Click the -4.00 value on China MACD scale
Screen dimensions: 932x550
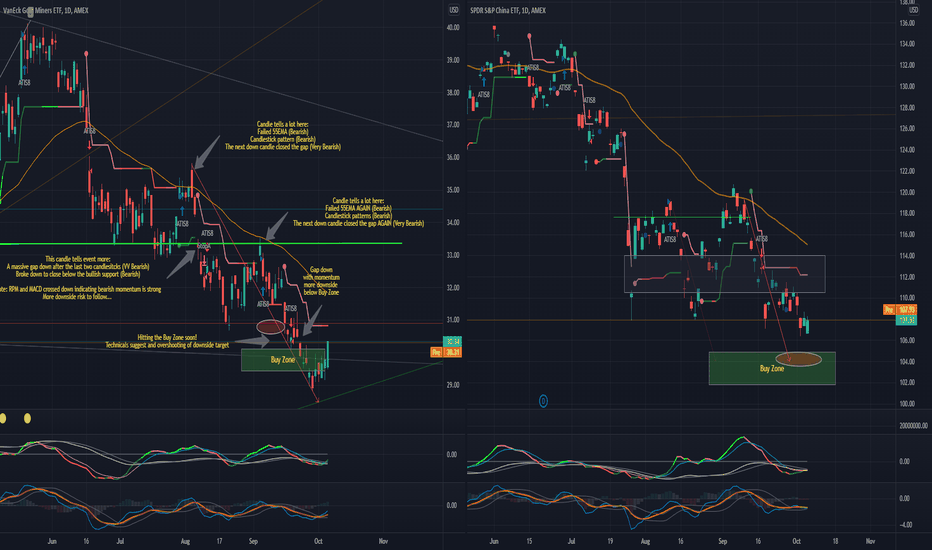click(905, 524)
